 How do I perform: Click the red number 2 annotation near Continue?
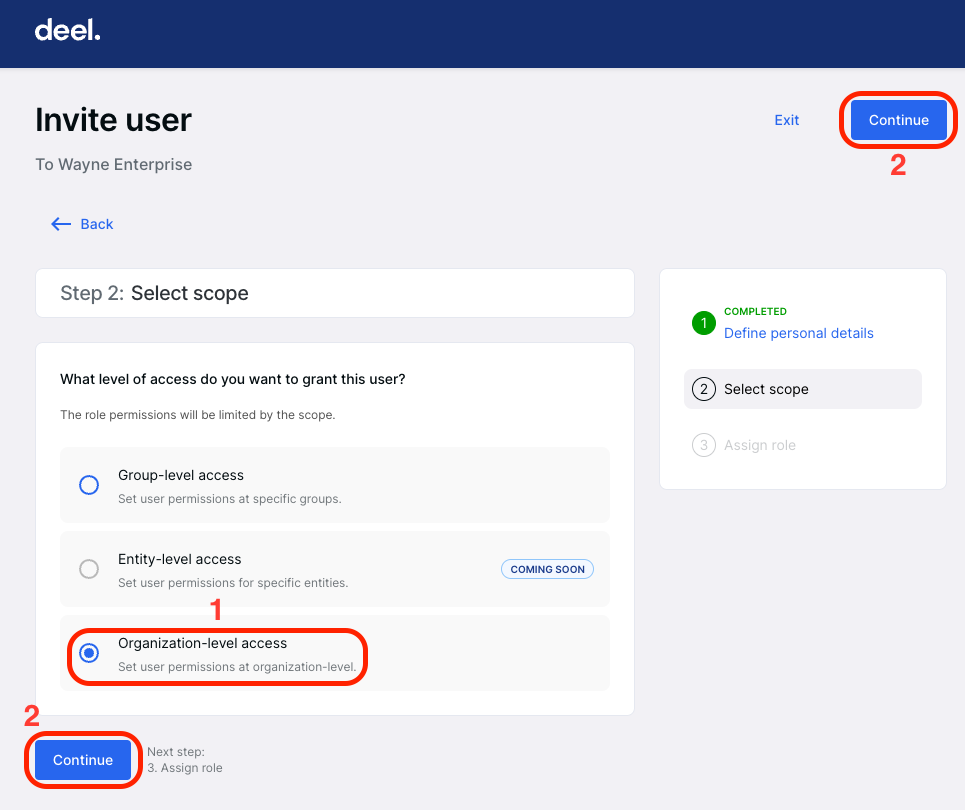point(897,165)
